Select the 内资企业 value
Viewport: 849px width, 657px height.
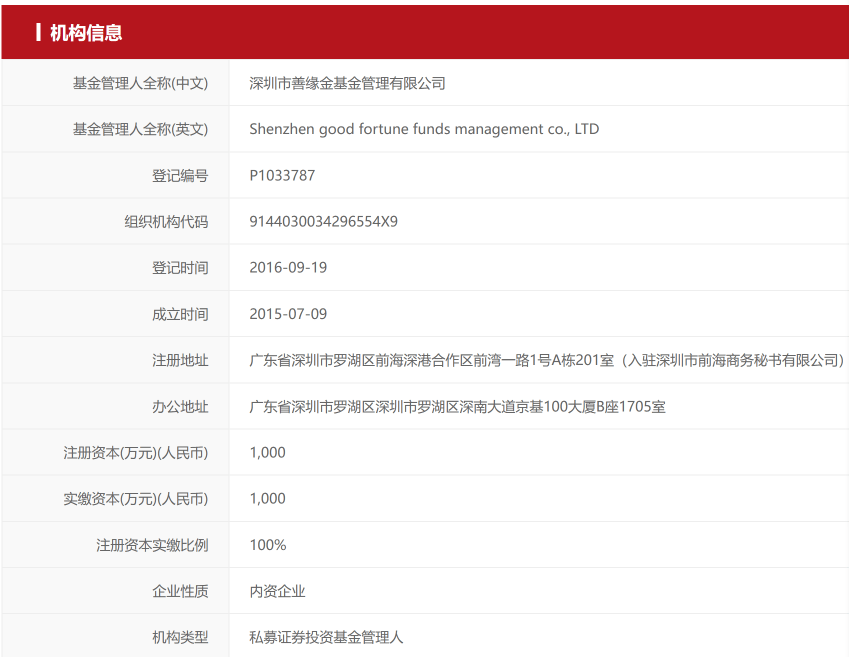277,591
